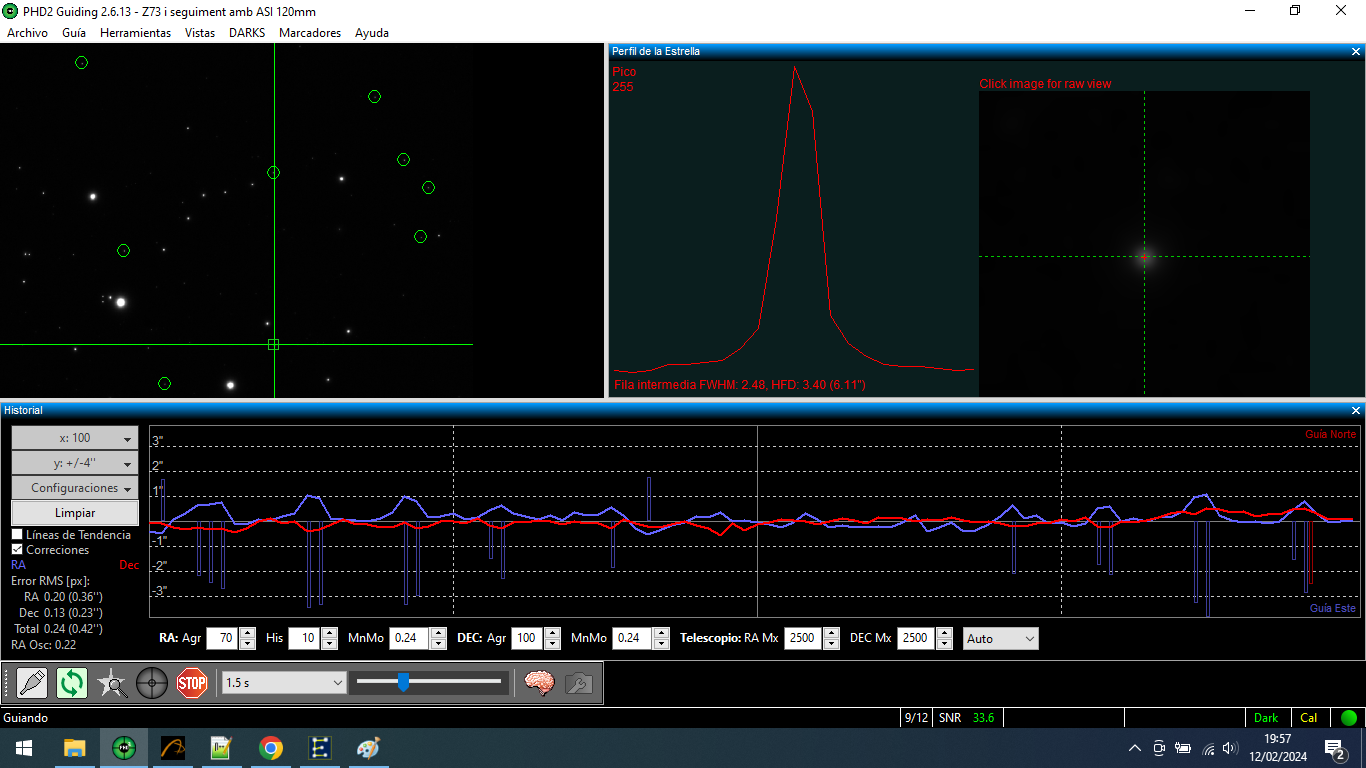Open the orange arc app in taskbar
Screen dimensions: 1366x768
click(x=173, y=748)
